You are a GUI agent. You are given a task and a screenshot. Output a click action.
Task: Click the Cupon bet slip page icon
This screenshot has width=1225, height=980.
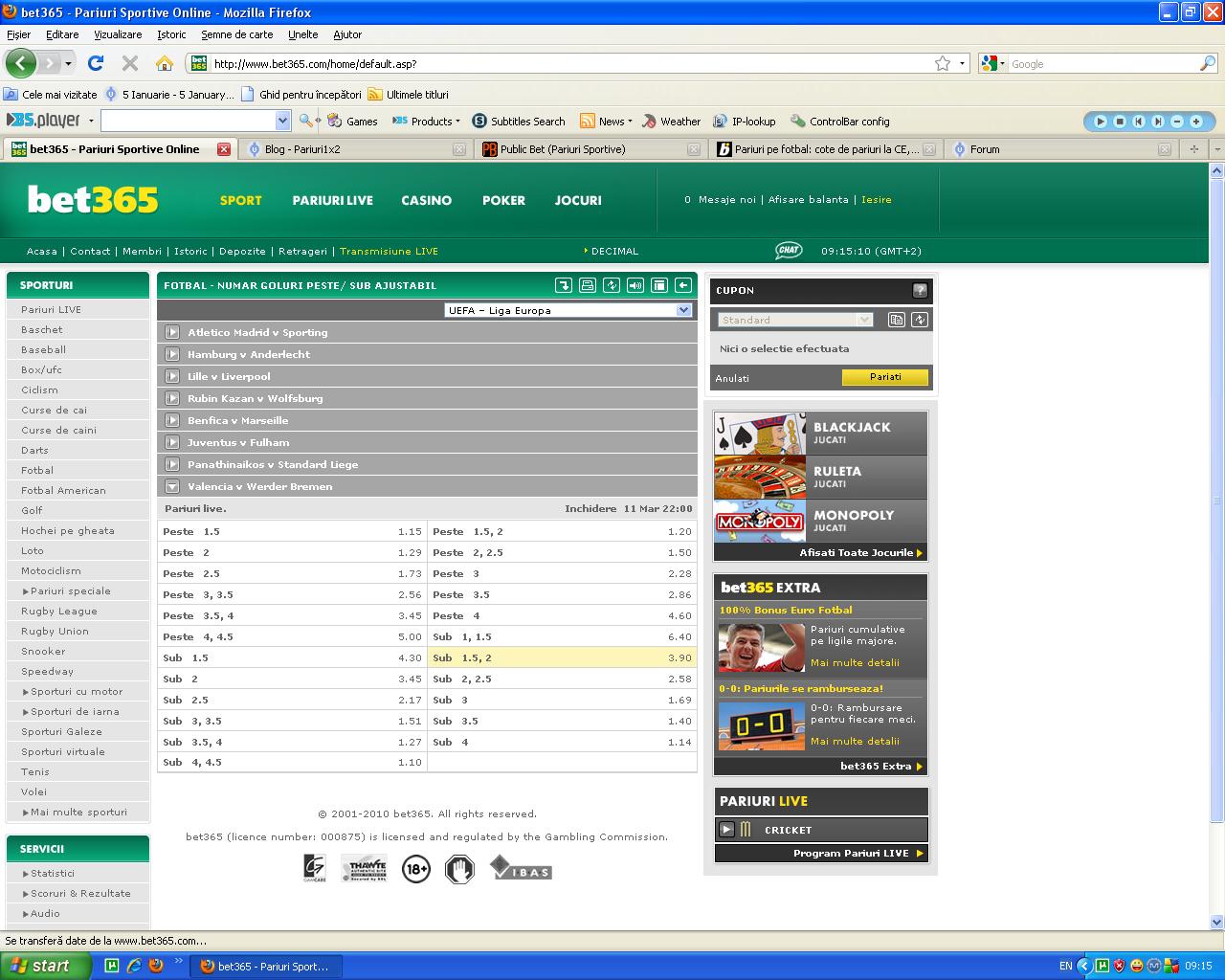(x=897, y=320)
